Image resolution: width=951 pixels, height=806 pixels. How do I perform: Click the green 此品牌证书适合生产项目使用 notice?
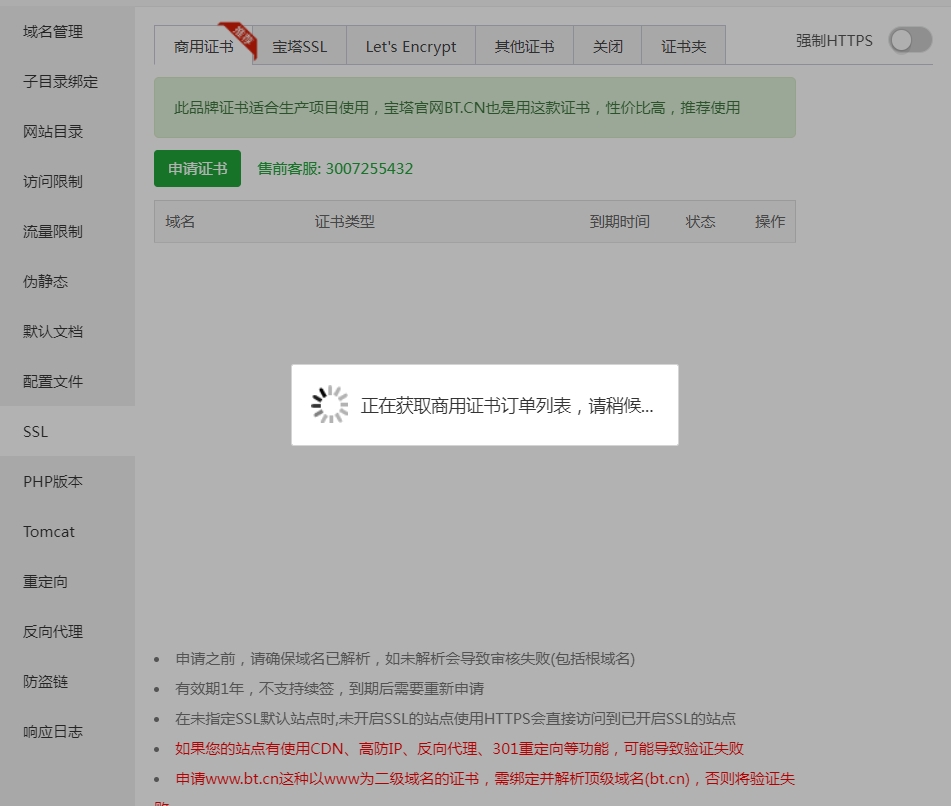click(475, 107)
